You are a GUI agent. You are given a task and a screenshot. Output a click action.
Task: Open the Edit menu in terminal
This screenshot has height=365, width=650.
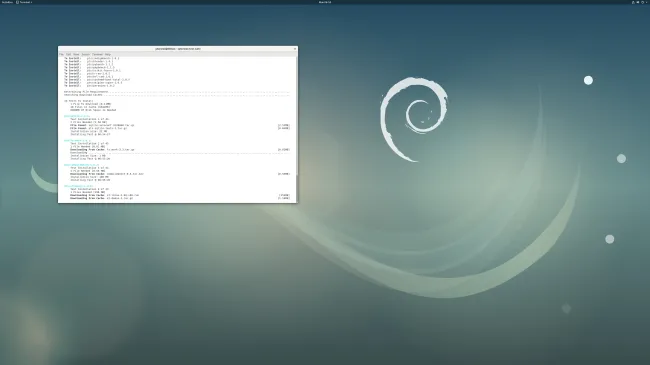68,54
